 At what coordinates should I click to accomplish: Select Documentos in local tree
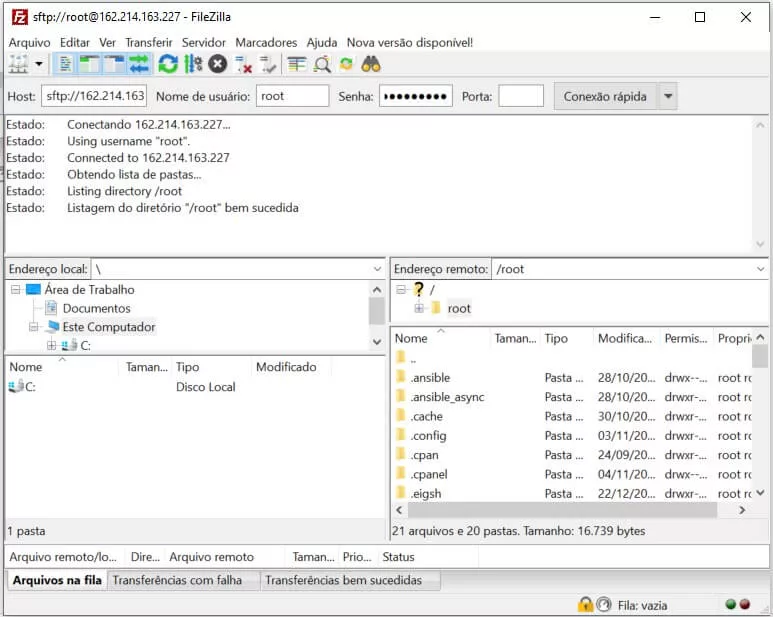[97, 308]
